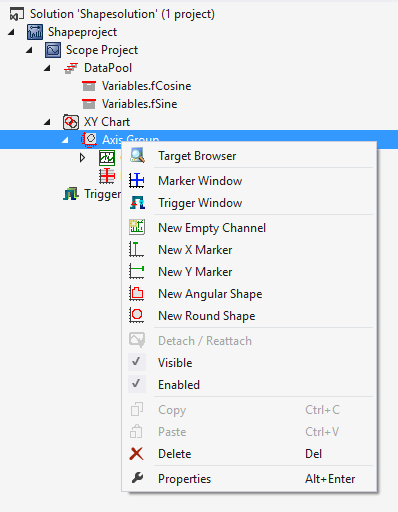Screen dimensions: 398x512
Task: Collapse the Shapeproject tree node
Action: click(11, 32)
